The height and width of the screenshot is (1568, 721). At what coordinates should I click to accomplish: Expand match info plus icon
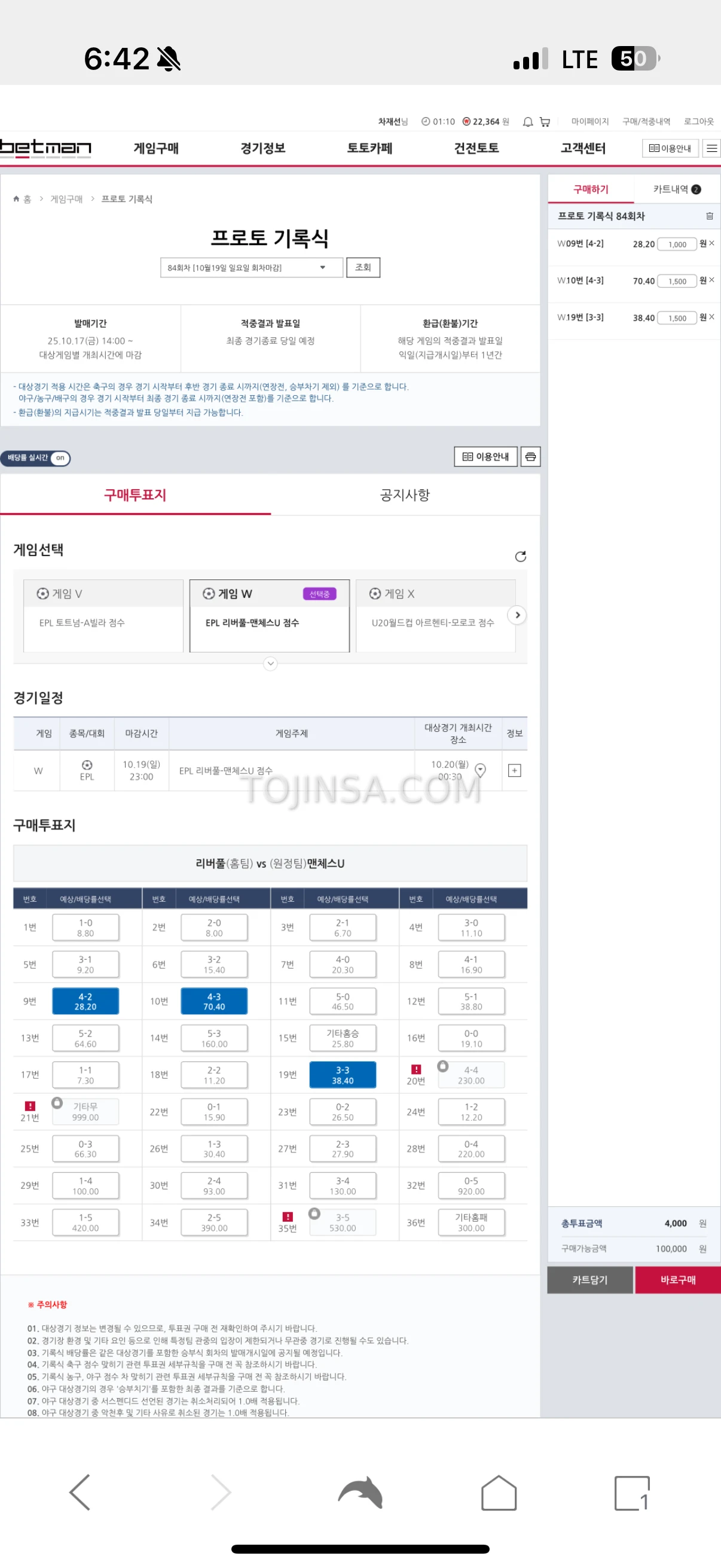click(514, 771)
